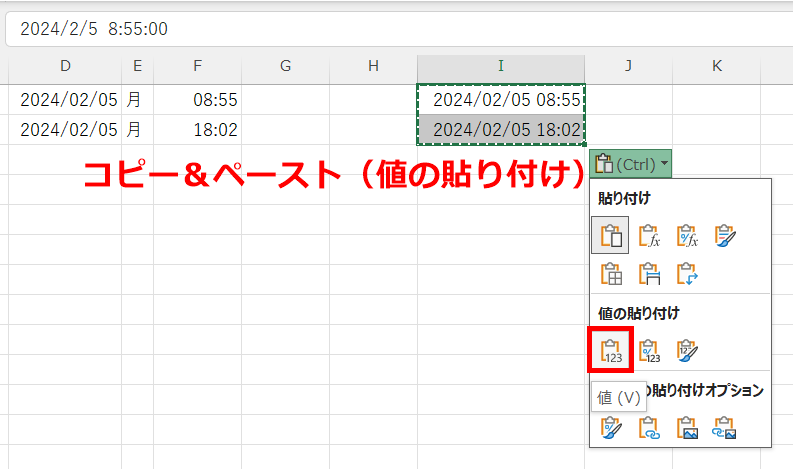Image resolution: width=793 pixels, height=469 pixels.
Task: Click the Transpose paste icon
Action: [x=687, y=273]
